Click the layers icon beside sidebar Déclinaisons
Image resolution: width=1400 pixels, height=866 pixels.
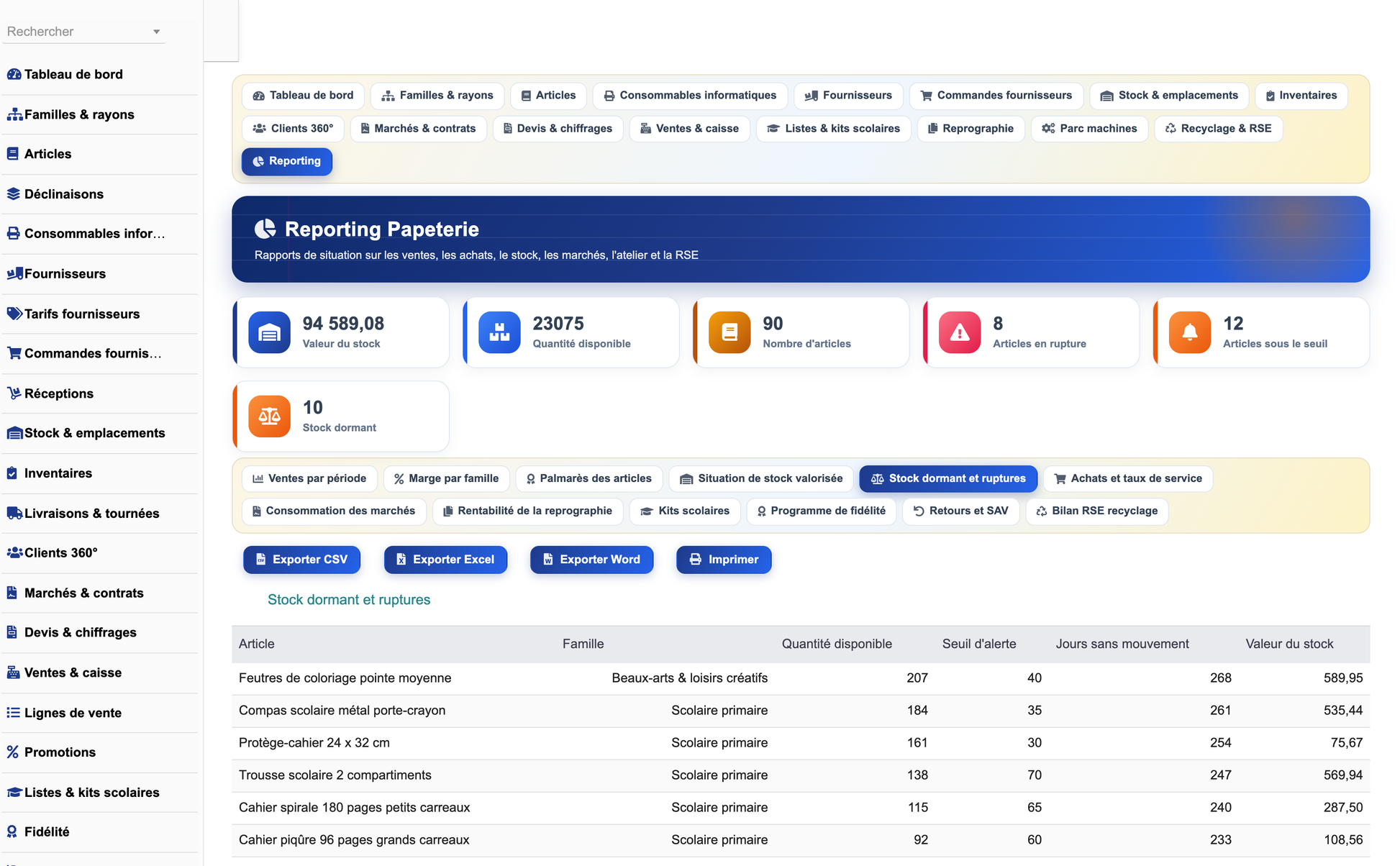(x=13, y=193)
